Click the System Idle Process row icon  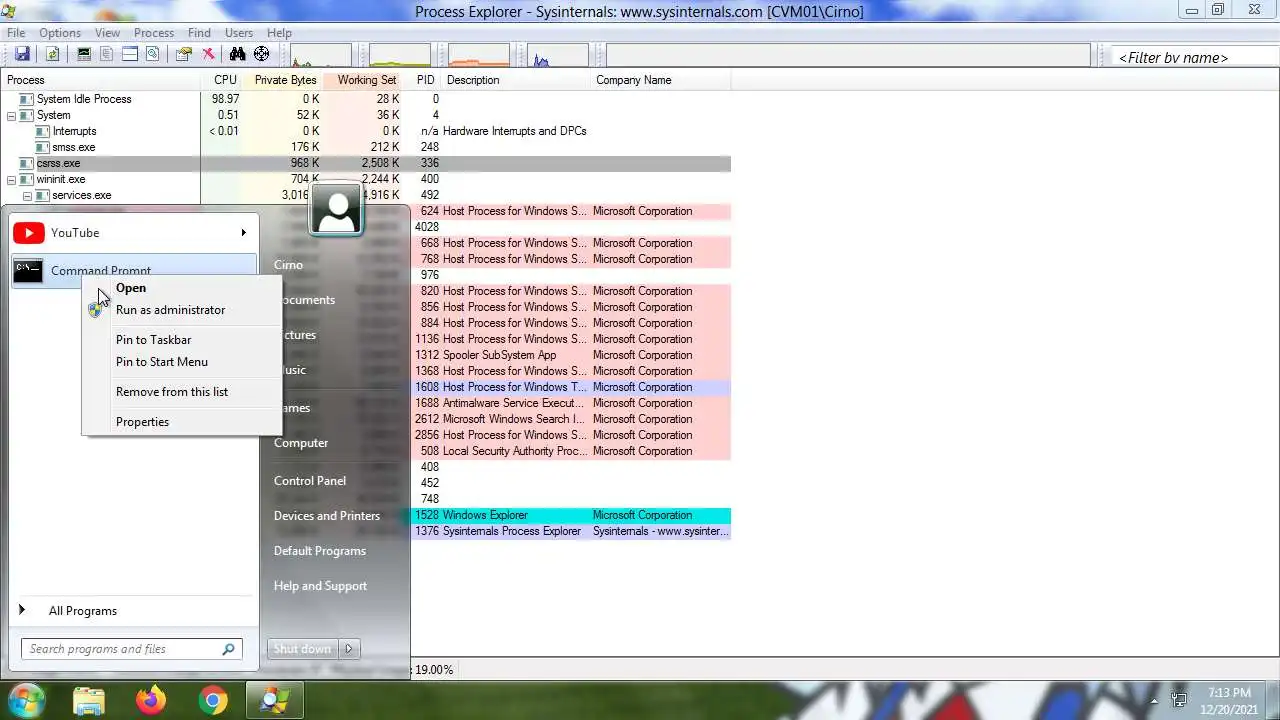[x=27, y=99]
